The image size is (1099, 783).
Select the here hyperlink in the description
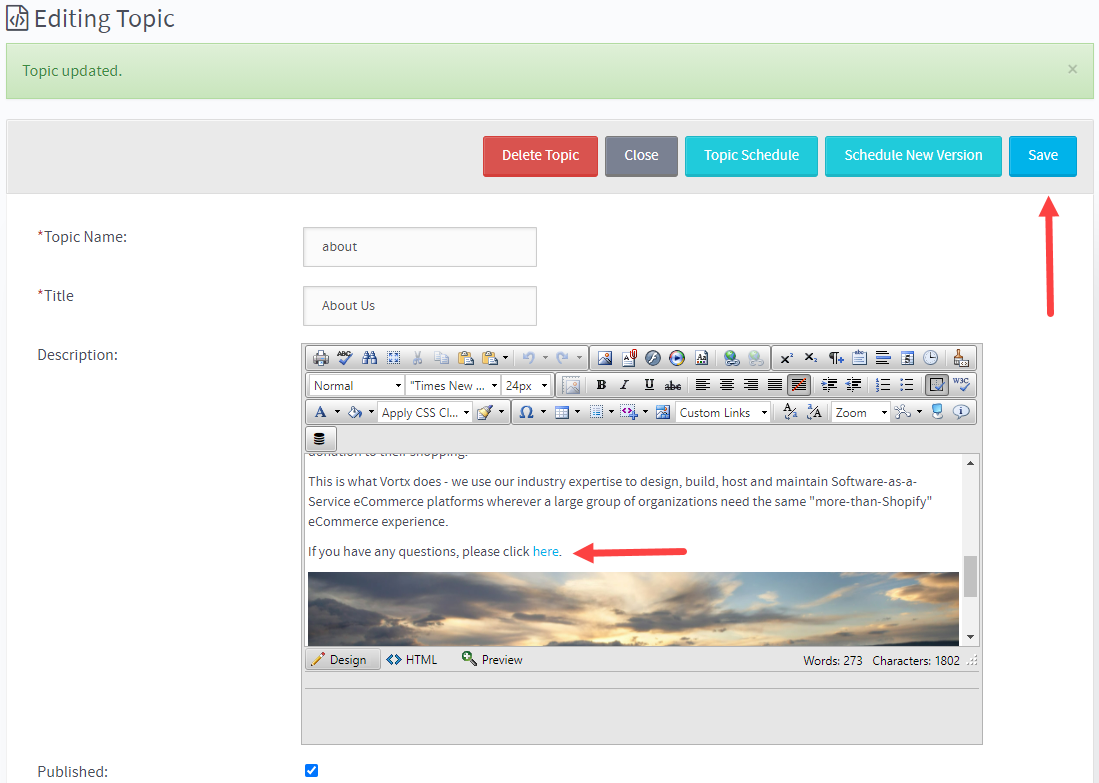(545, 551)
